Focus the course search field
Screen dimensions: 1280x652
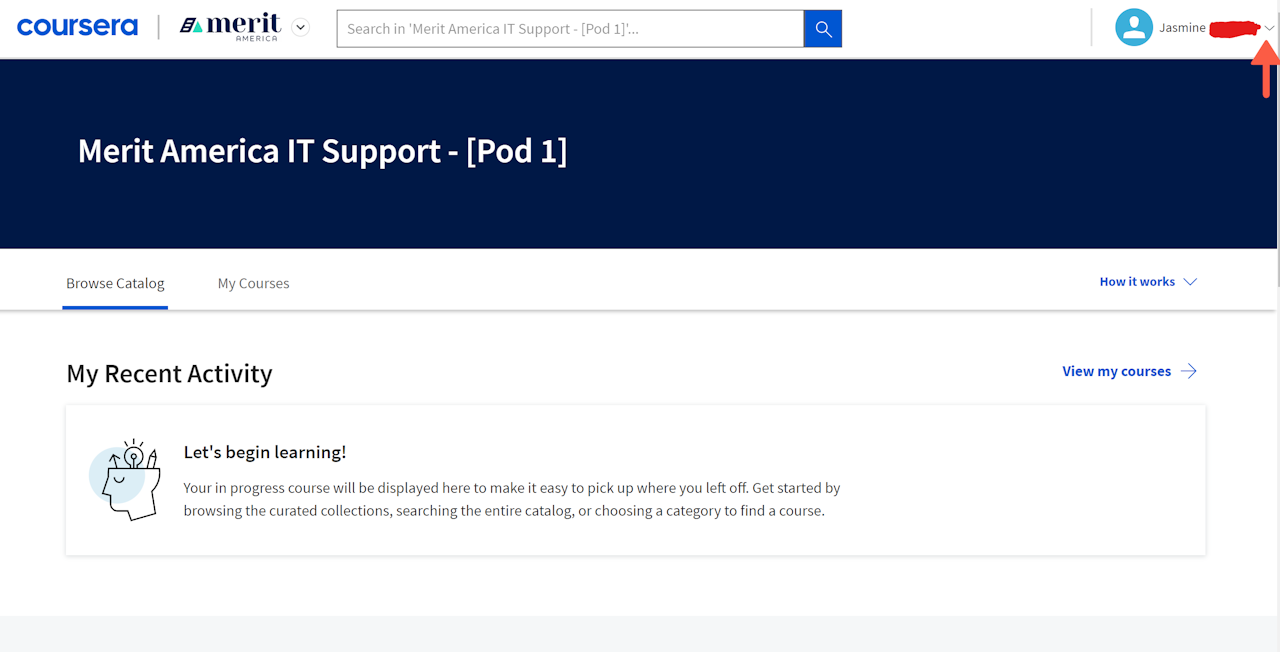tap(570, 29)
